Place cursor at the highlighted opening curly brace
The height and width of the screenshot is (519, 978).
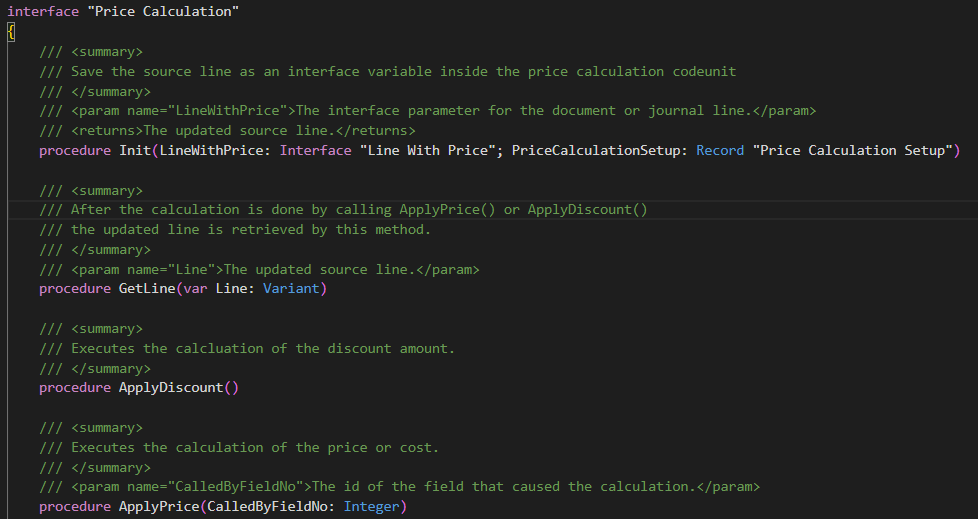point(11,32)
